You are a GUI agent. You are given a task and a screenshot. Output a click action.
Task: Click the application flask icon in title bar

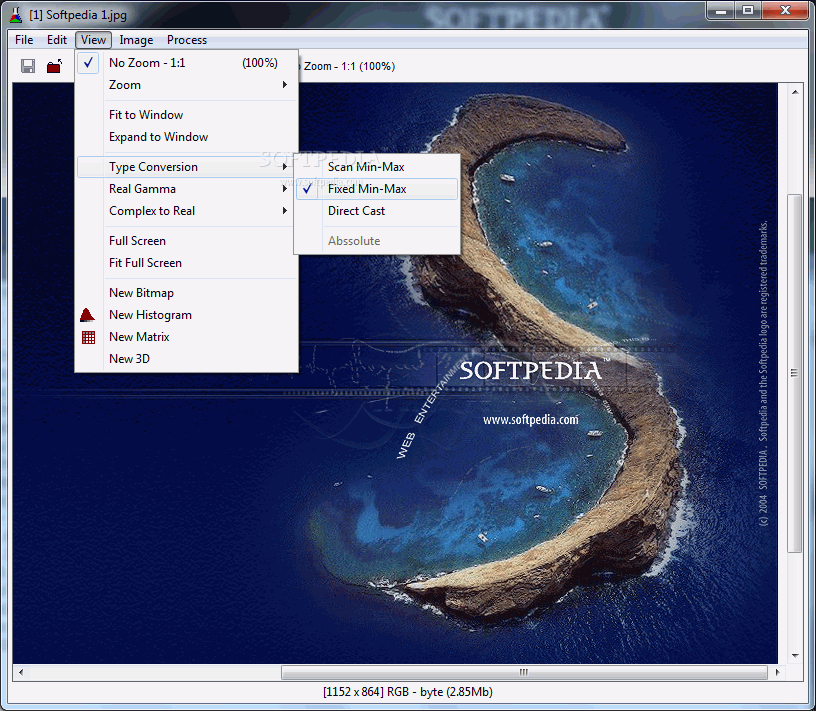pos(16,15)
